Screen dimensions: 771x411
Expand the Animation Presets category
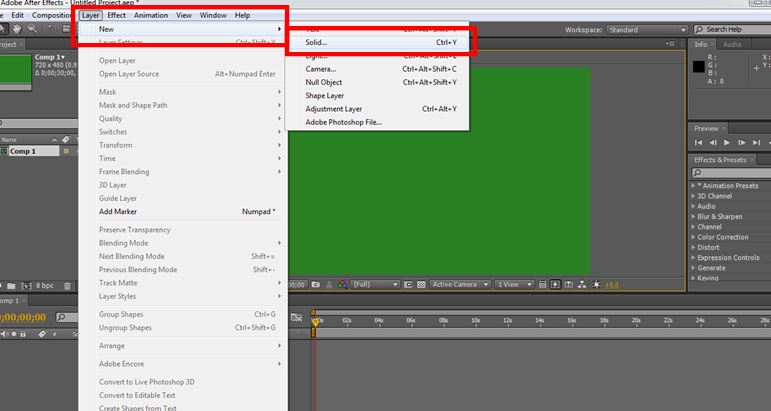pyautogui.click(x=693, y=186)
